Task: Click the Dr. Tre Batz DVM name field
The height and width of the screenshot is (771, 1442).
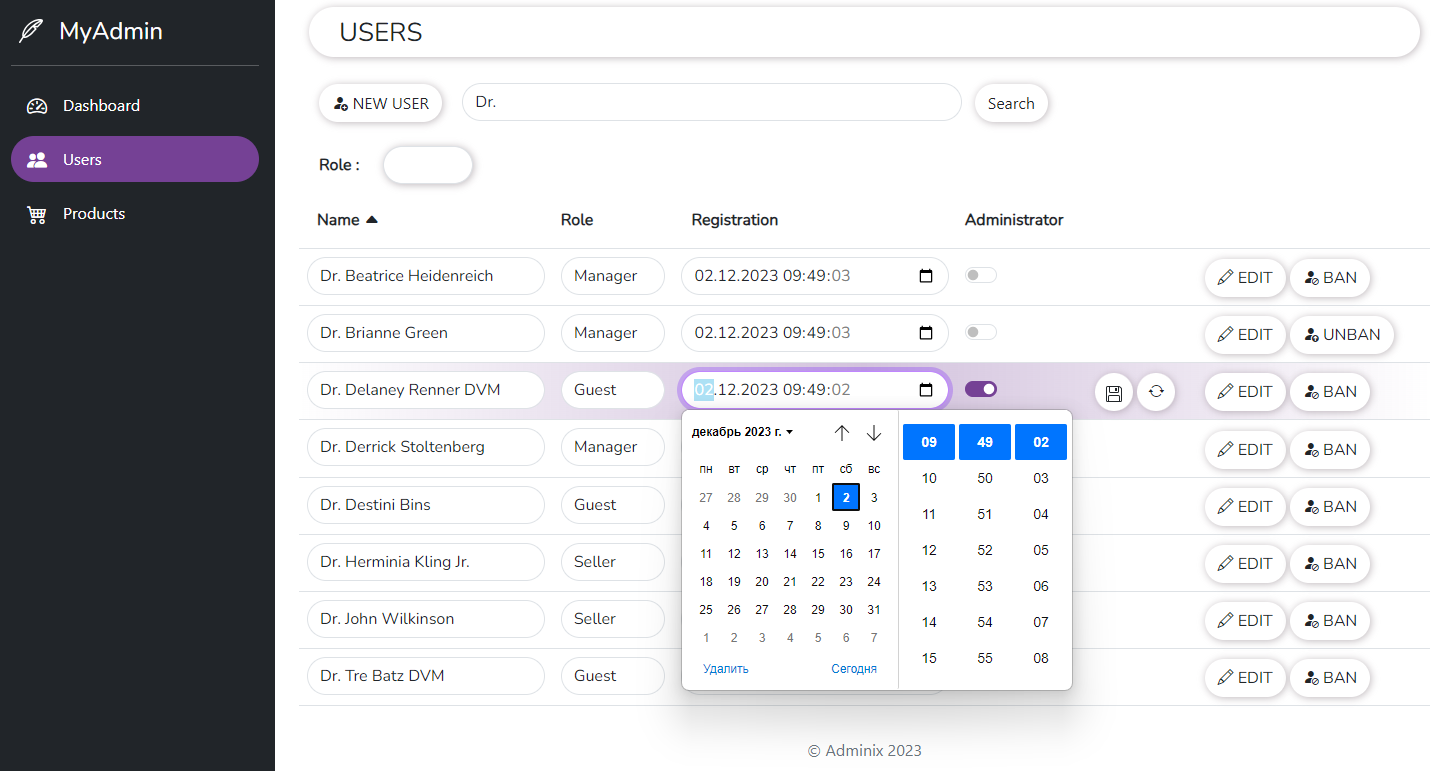Action: pos(426,676)
